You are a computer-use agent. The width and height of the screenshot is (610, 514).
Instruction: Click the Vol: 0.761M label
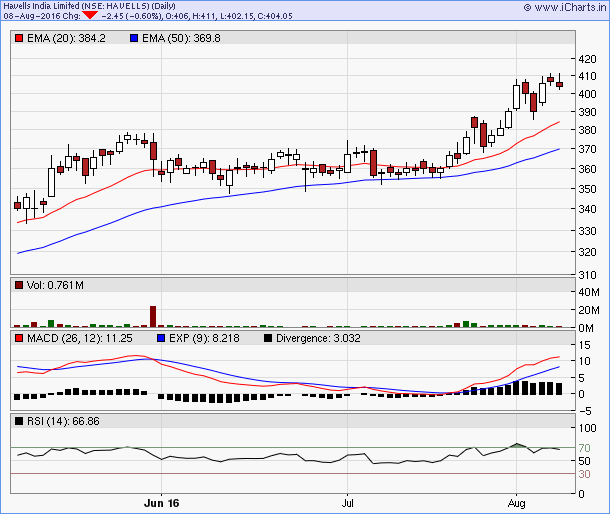pyautogui.click(x=55, y=285)
